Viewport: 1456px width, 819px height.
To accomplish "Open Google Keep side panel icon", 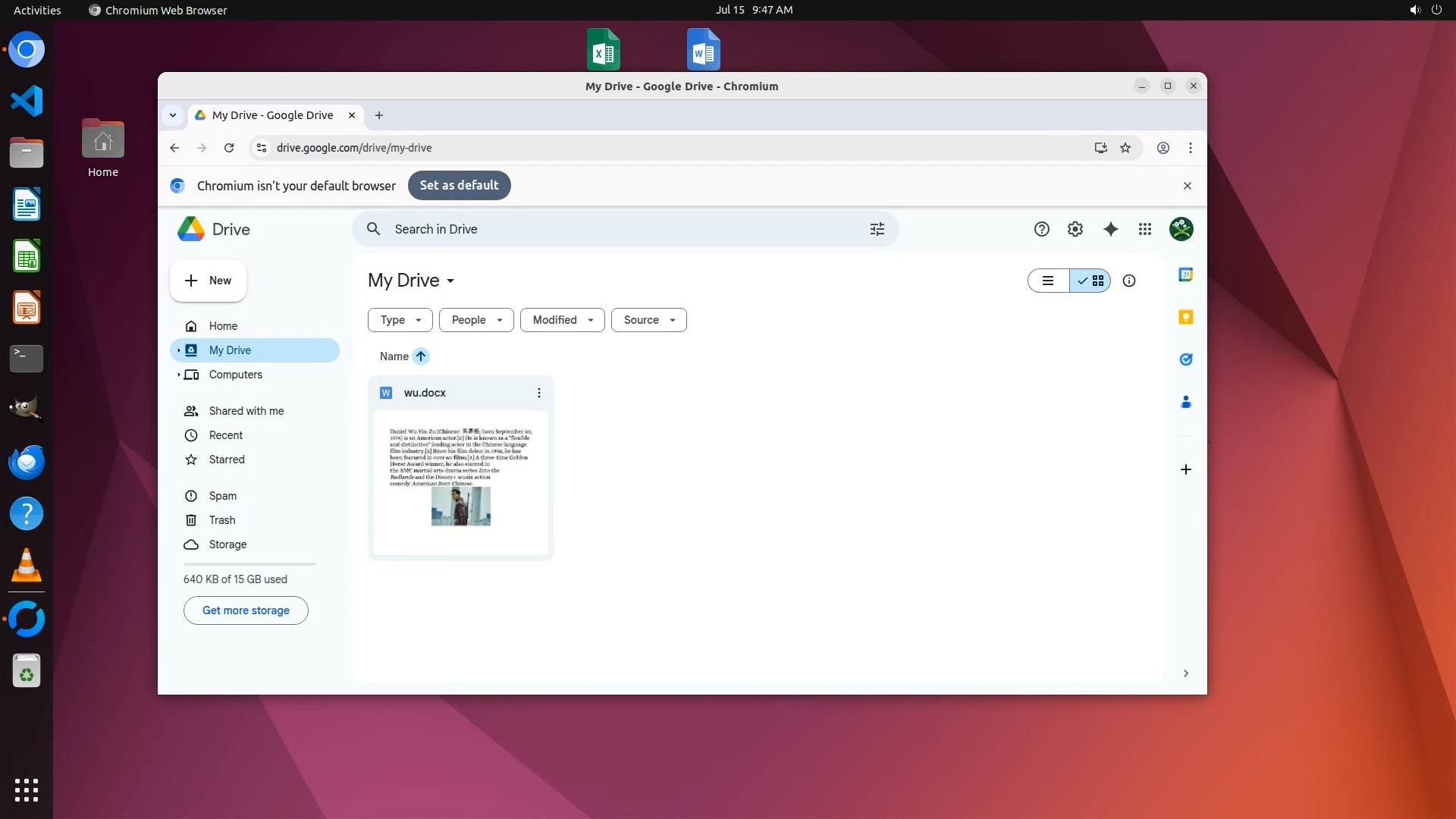I will coord(1186,317).
